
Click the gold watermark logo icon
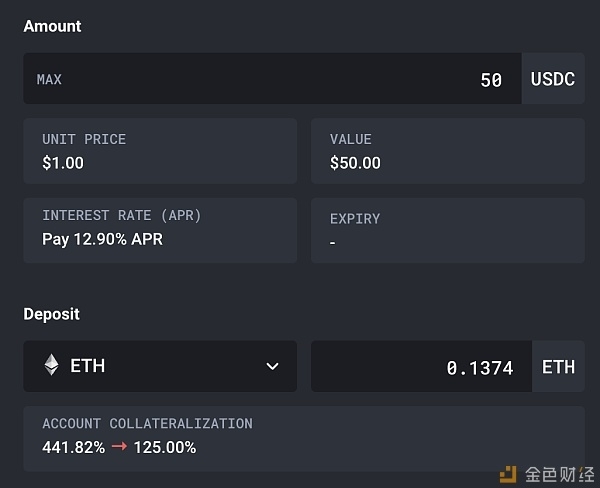tap(508, 474)
